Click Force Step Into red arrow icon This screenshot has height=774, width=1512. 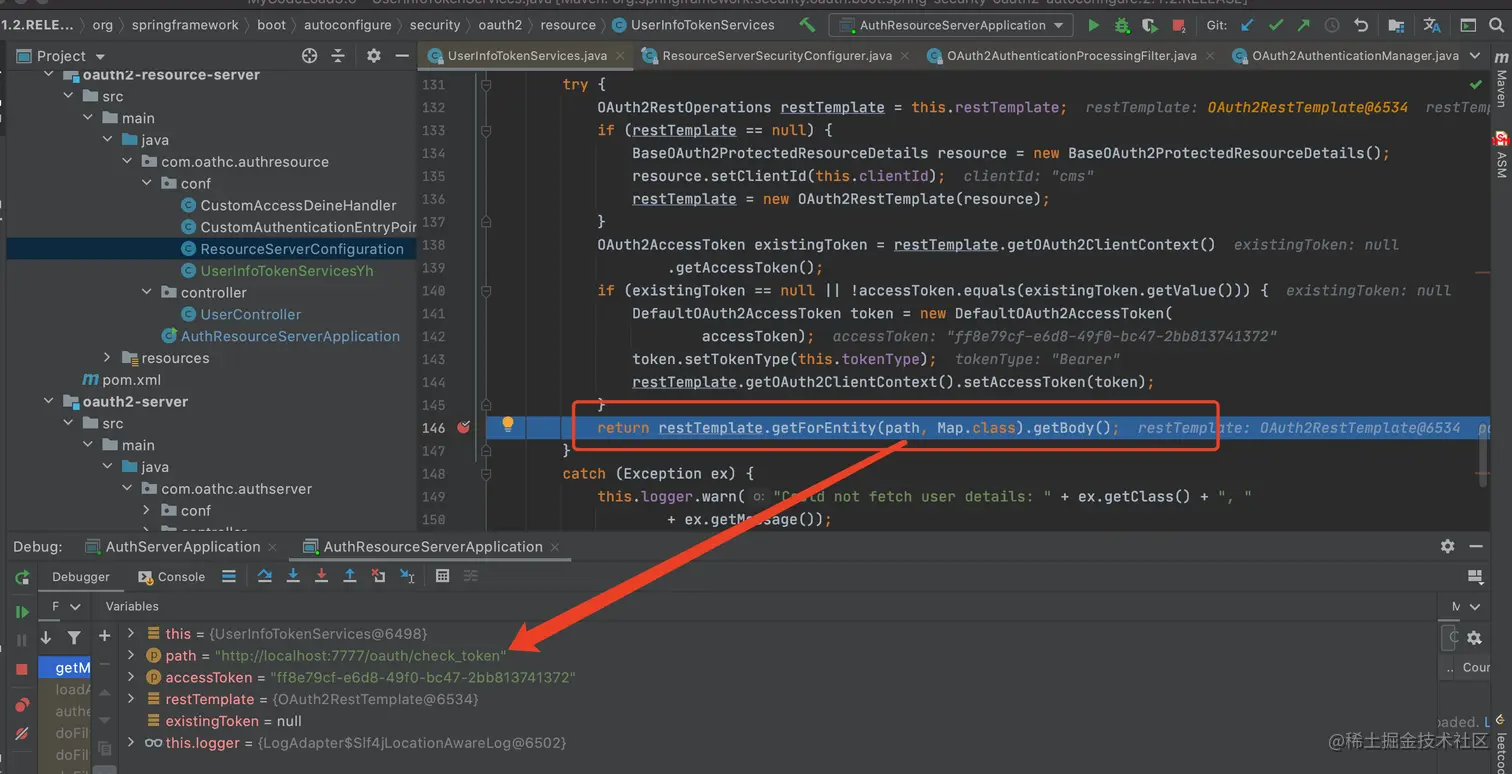[321, 576]
